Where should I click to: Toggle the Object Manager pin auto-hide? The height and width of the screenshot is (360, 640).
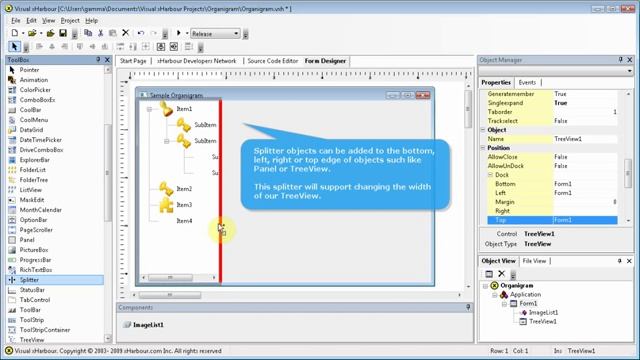point(620,60)
